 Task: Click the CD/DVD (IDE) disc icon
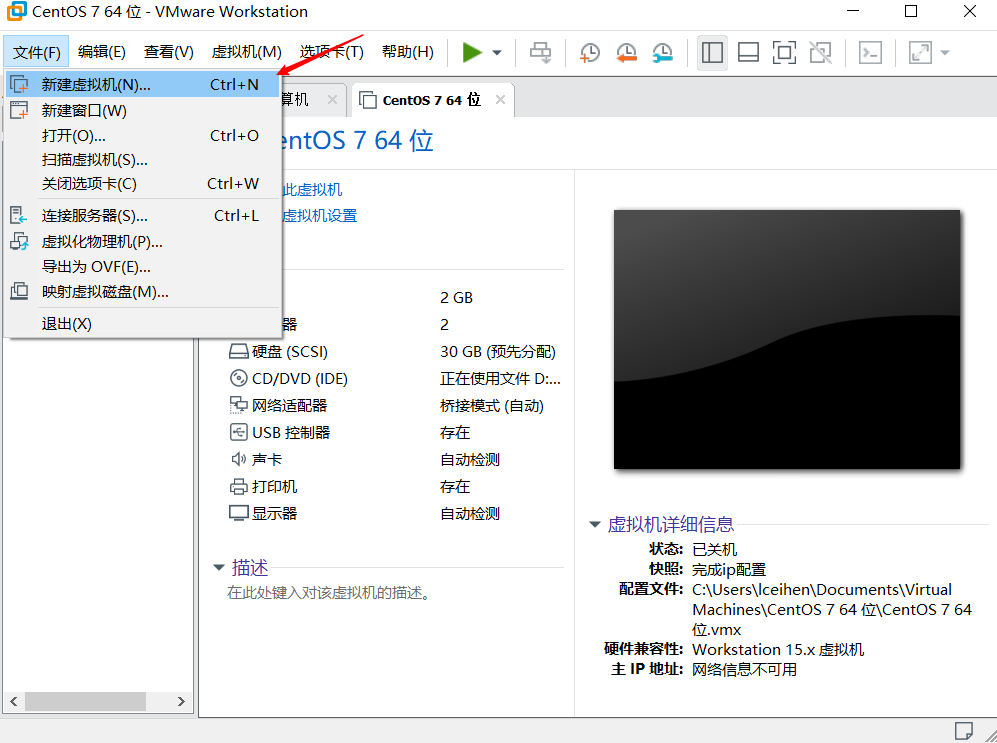(x=238, y=378)
